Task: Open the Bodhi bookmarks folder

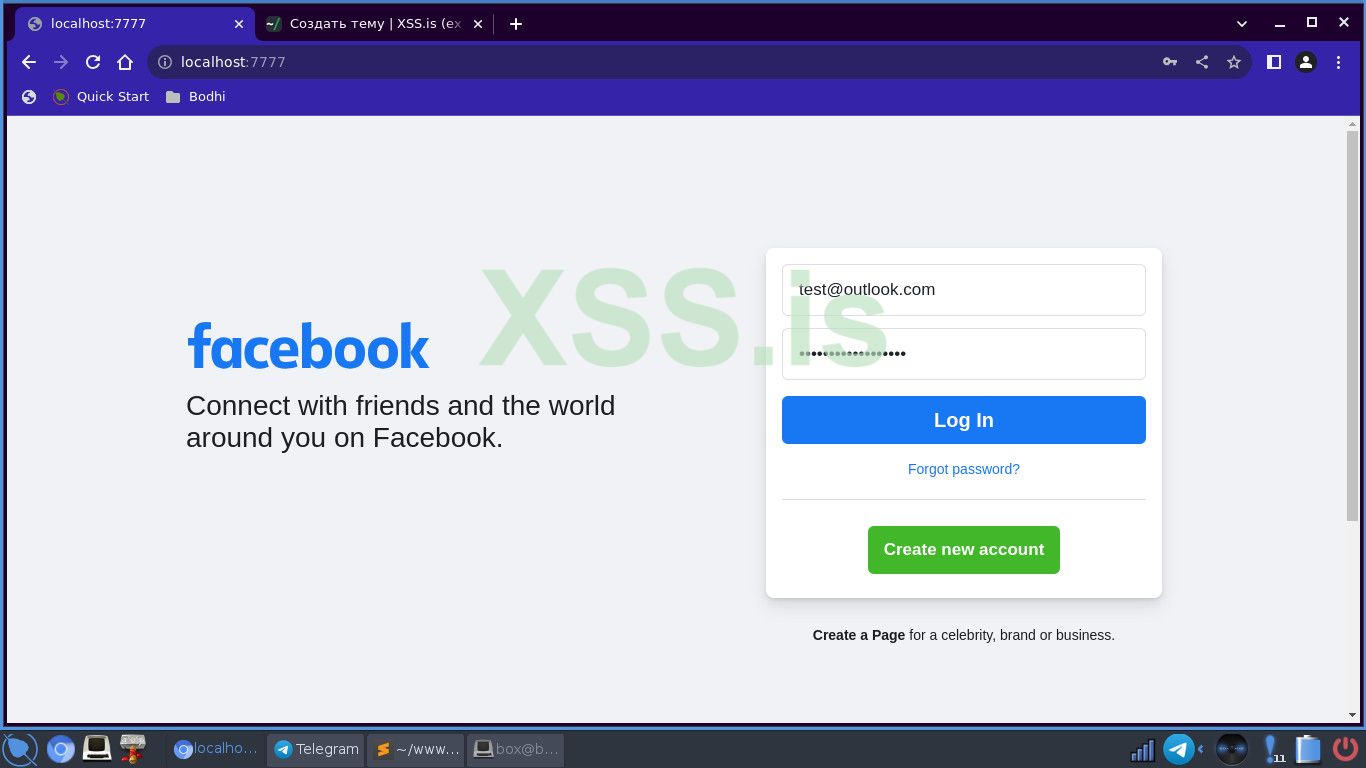Action: pyautogui.click(x=196, y=97)
